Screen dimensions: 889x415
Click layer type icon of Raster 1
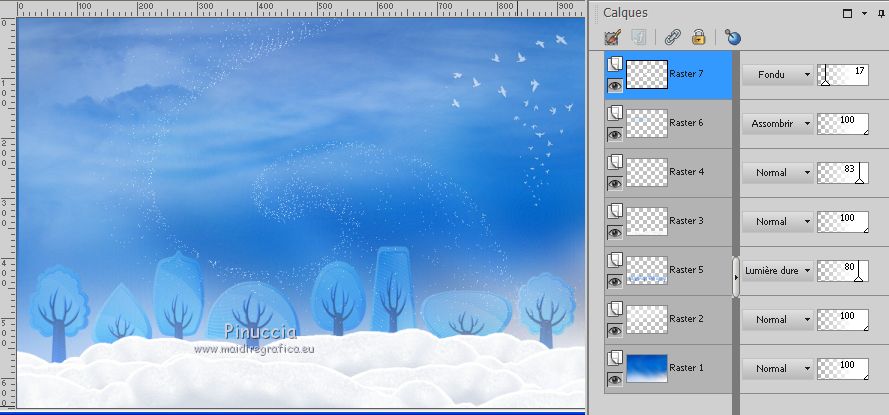click(615, 358)
